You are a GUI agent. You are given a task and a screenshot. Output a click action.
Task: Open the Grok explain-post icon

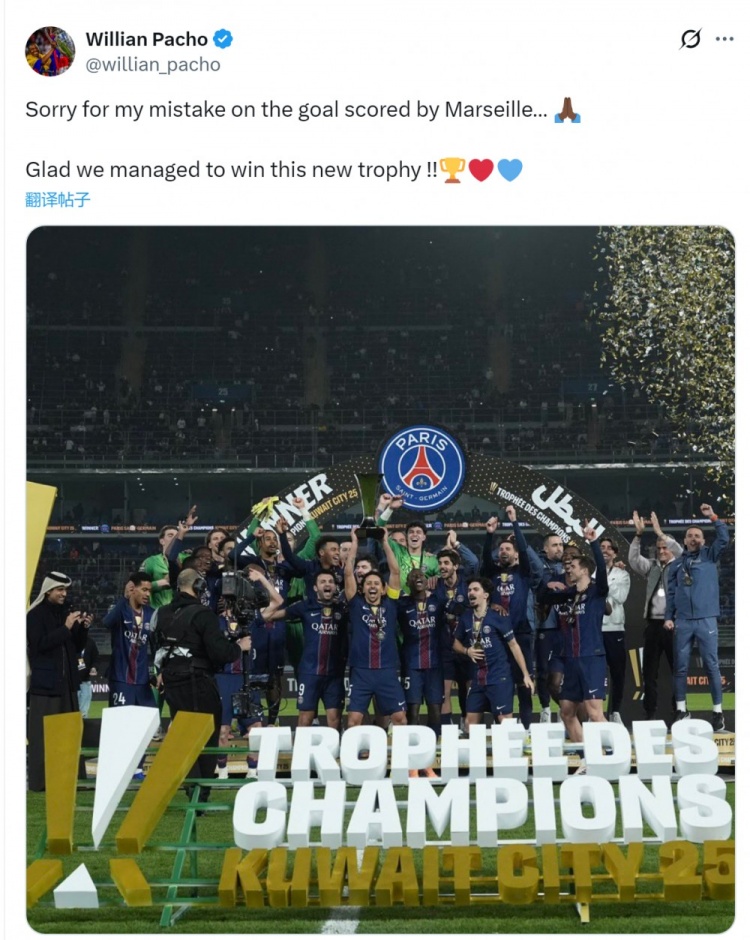(690, 40)
